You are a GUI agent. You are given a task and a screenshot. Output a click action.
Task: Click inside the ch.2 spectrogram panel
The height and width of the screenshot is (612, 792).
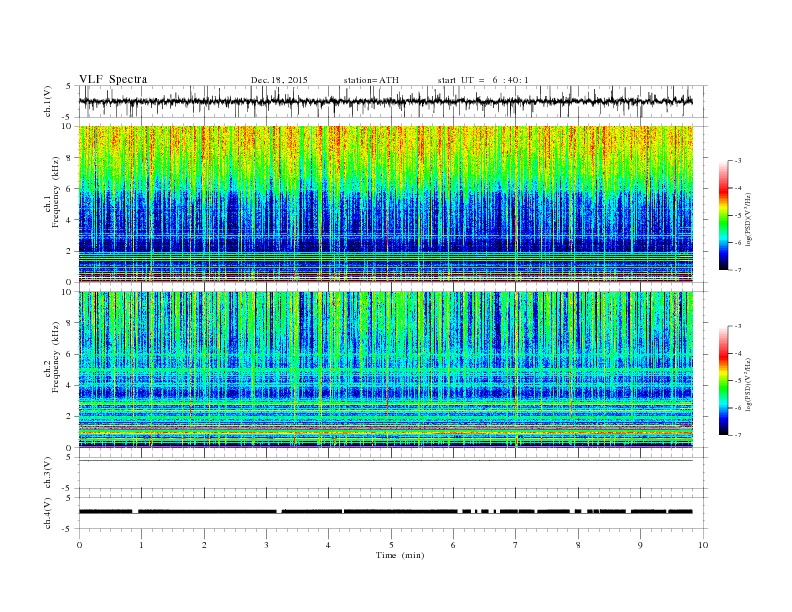(x=385, y=370)
